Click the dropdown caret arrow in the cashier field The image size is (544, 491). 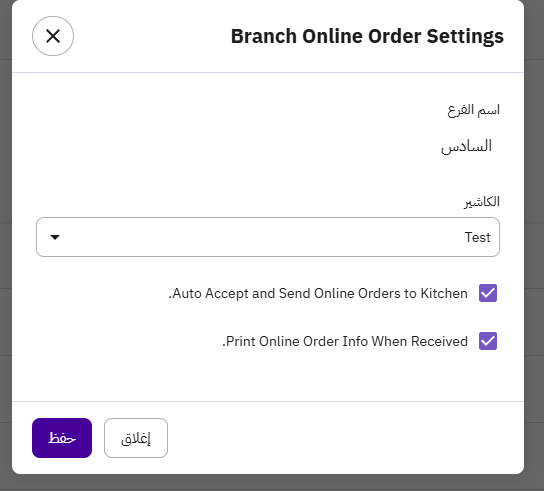pos(55,237)
